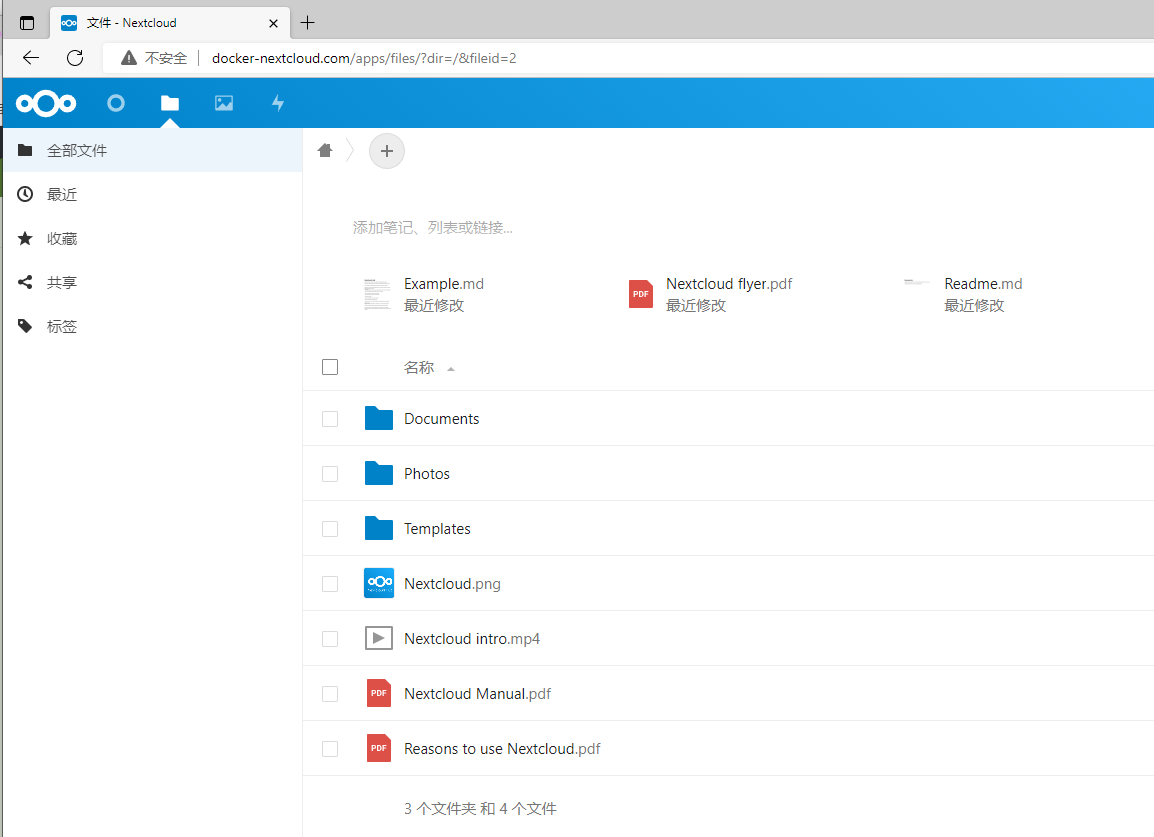Select 全部文件 in the sidebar
The width and height of the screenshot is (1154, 837).
152,150
